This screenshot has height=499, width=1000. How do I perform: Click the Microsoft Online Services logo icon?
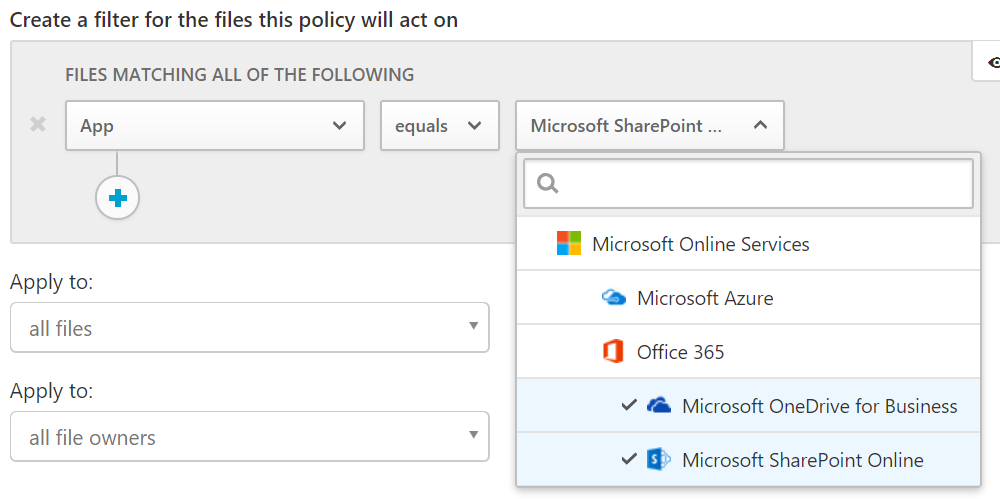pyautogui.click(x=568, y=244)
